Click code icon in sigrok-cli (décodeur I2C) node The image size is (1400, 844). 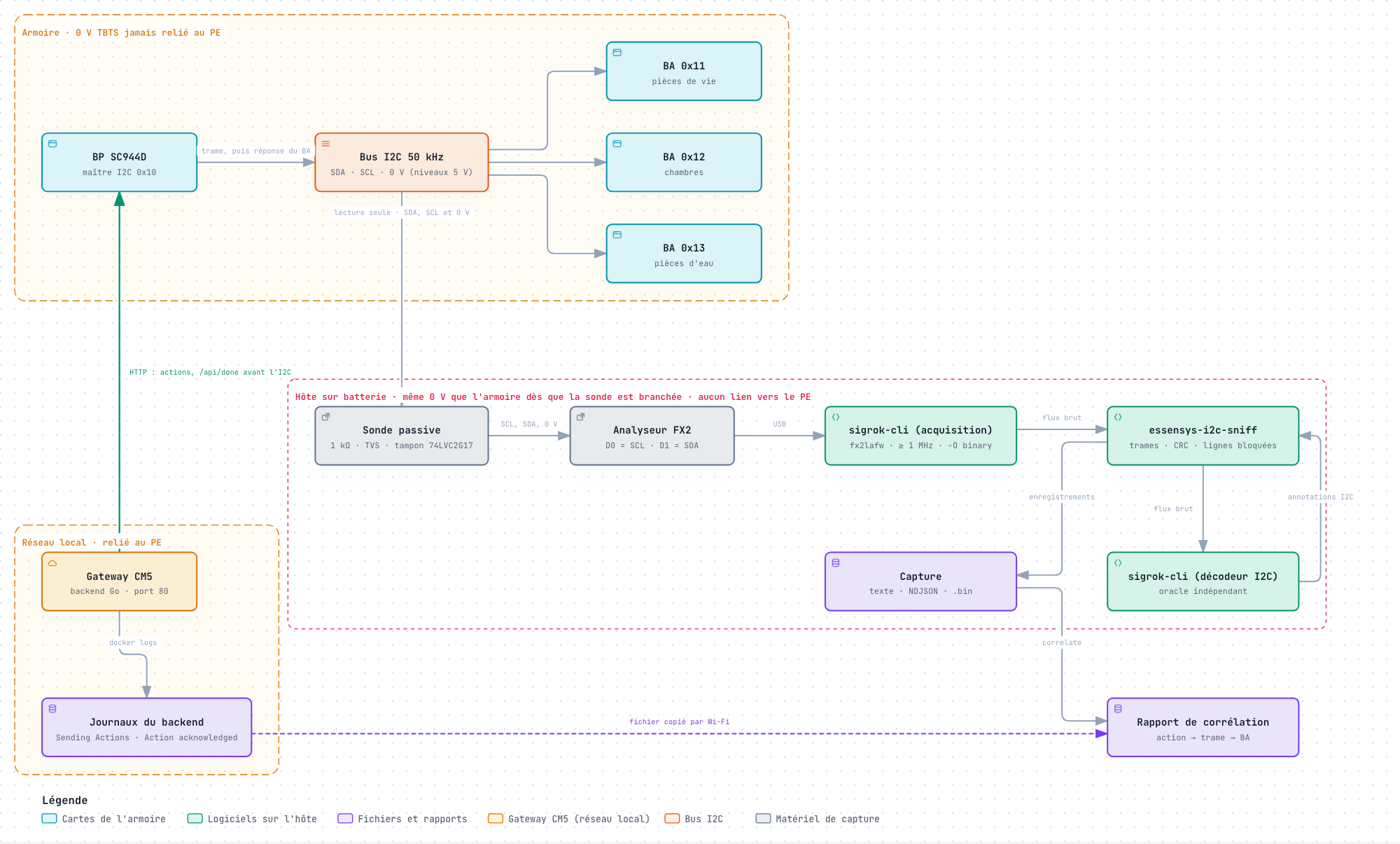coord(1118,562)
